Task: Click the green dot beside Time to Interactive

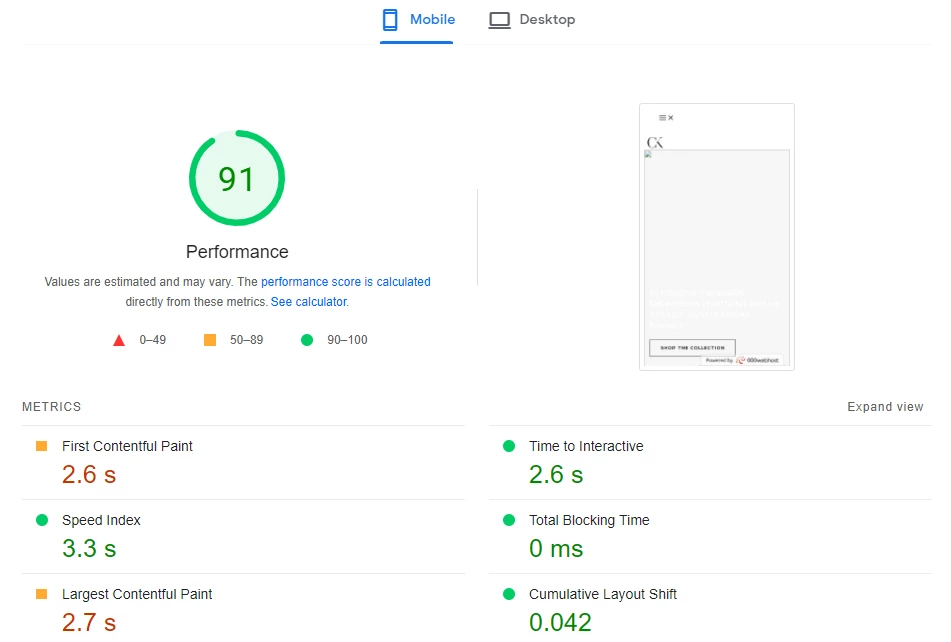Action: point(509,446)
